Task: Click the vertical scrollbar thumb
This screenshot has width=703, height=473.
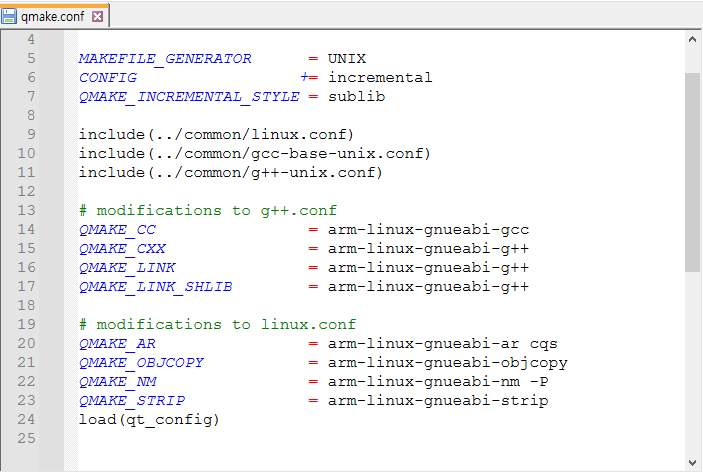Action: (x=692, y=172)
